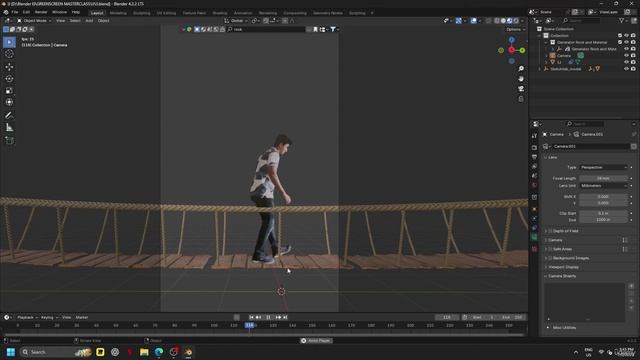640x360 pixels.
Task: Disable Camera object in renders
Action: [x=633, y=56]
